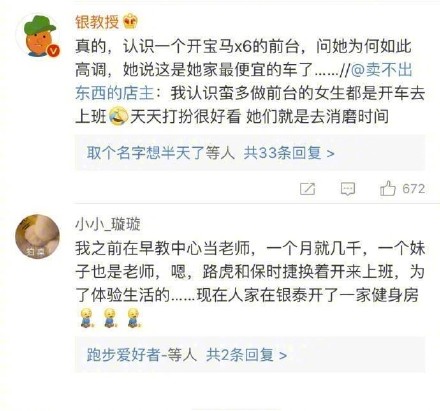The image size is (440, 411).
Task: Expand the 共33条回复 thread
Action: (x=289, y=153)
